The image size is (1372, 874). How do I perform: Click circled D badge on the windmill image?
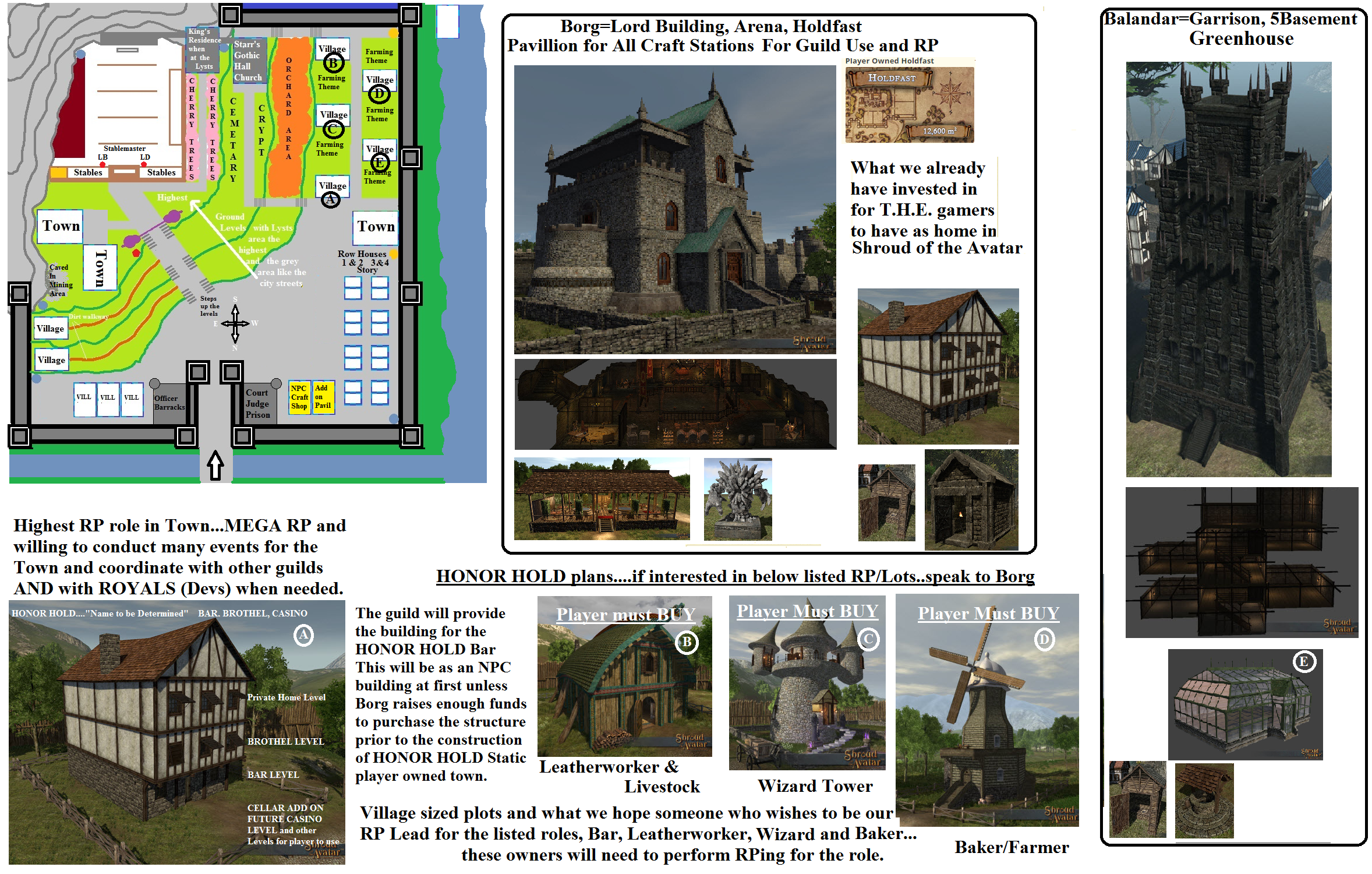1044,640
